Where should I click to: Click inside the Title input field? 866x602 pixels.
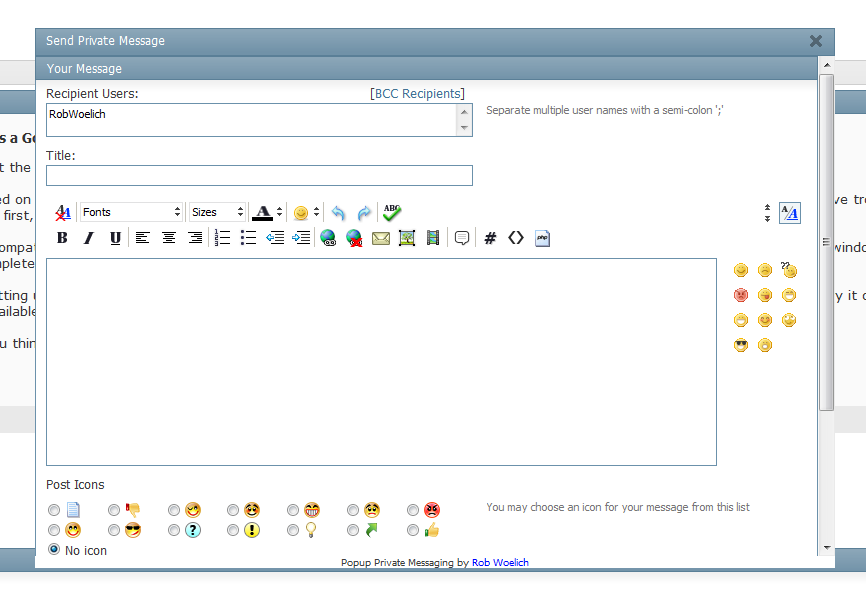(x=259, y=176)
